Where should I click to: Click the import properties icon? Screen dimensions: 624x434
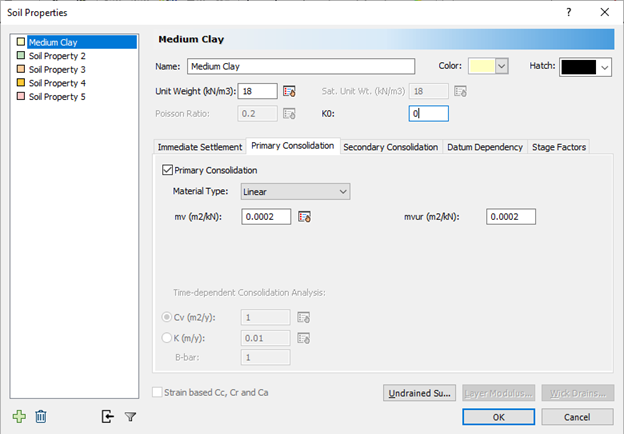[108, 416]
